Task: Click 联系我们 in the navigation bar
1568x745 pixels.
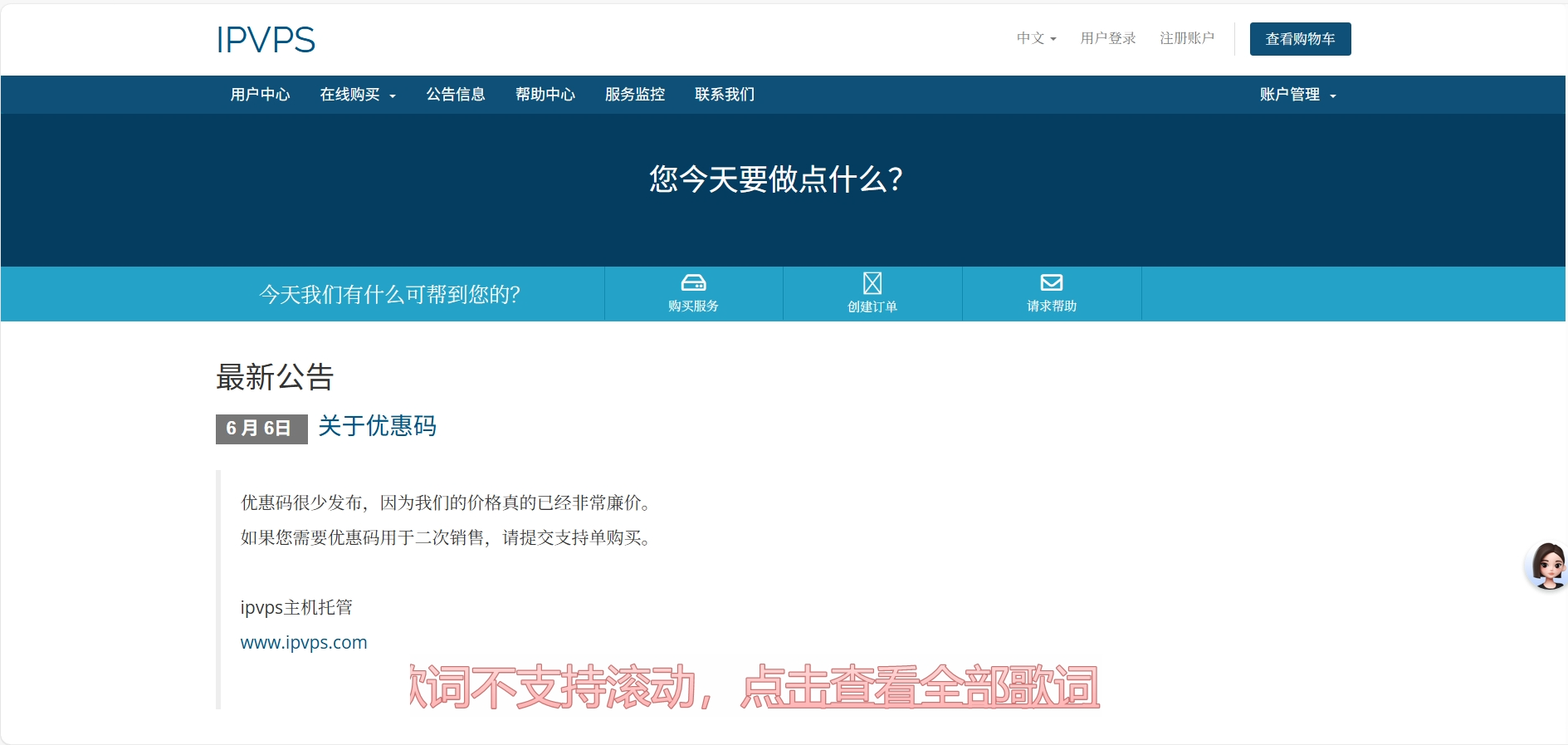Action: tap(724, 95)
